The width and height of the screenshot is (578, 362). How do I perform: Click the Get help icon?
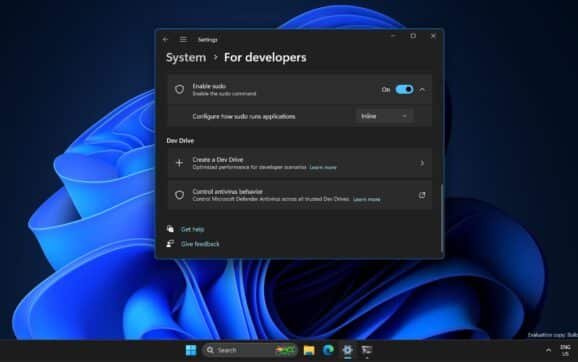[x=170, y=229]
